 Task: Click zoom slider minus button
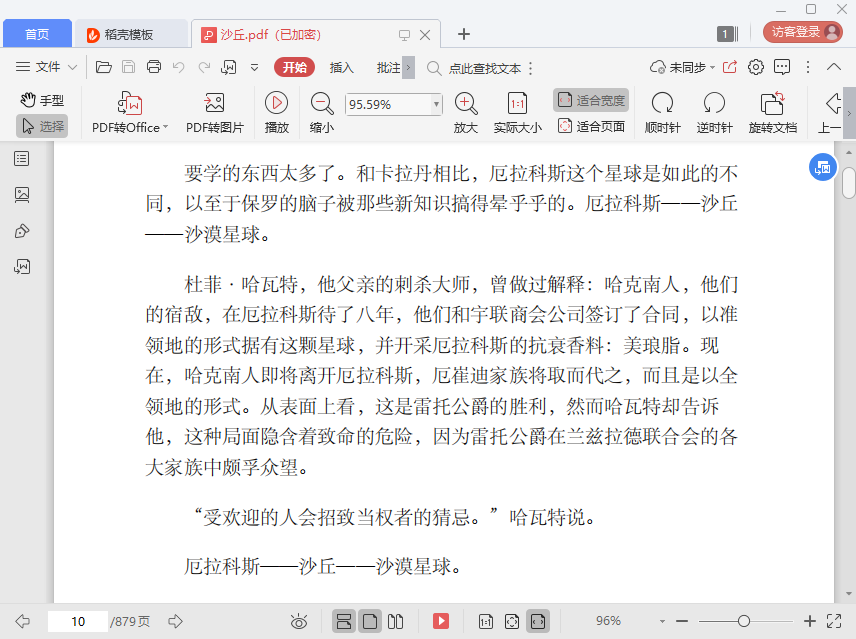pos(681,621)
